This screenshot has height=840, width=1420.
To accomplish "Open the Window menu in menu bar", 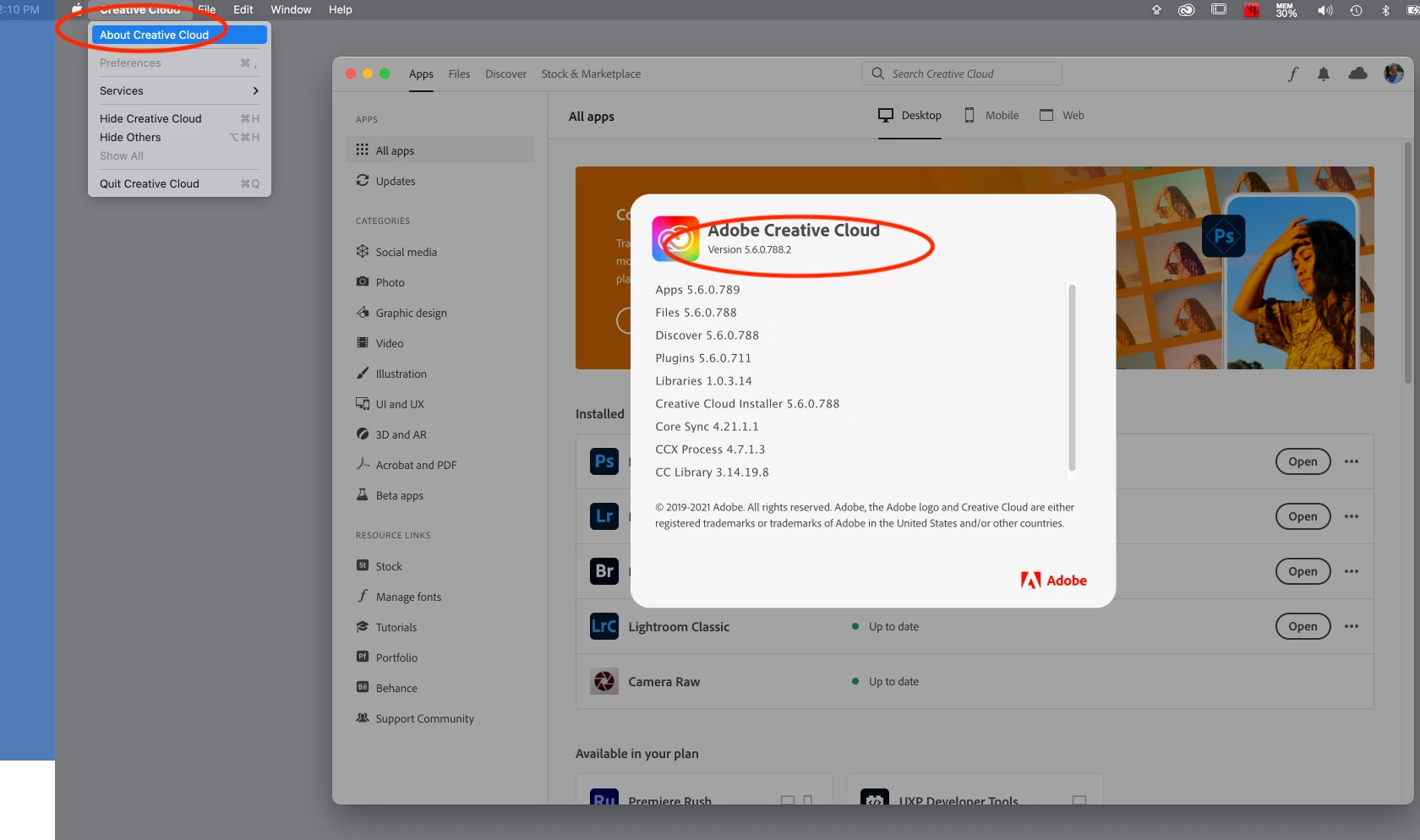I will pyautogui.click(x=291, y=9).
